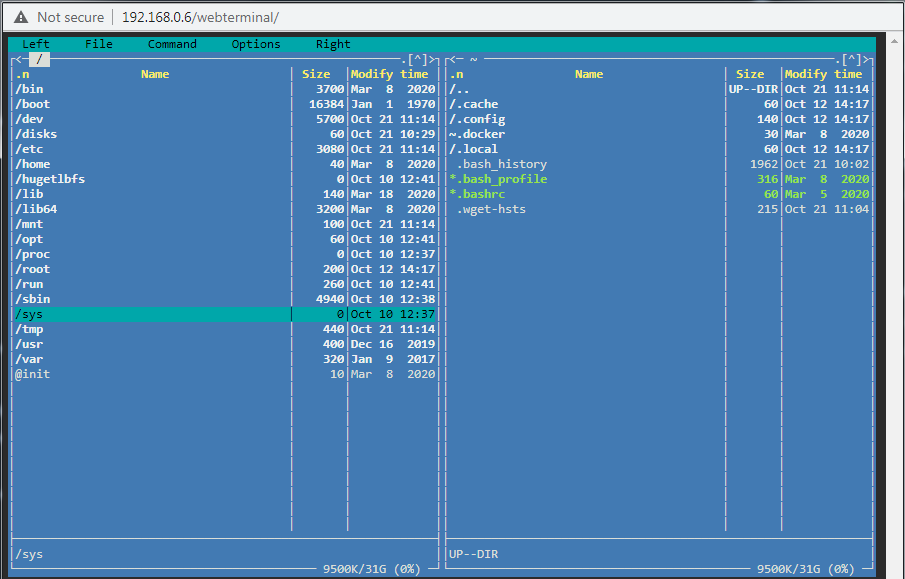Select the /home directory
This screenshot has height=579, width=905.
pos(225,164)
